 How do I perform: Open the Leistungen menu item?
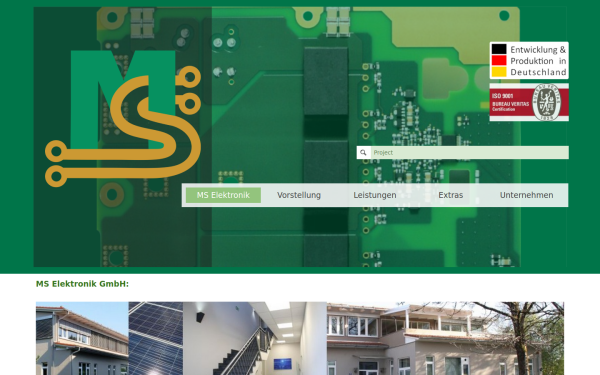click(375, 195)
